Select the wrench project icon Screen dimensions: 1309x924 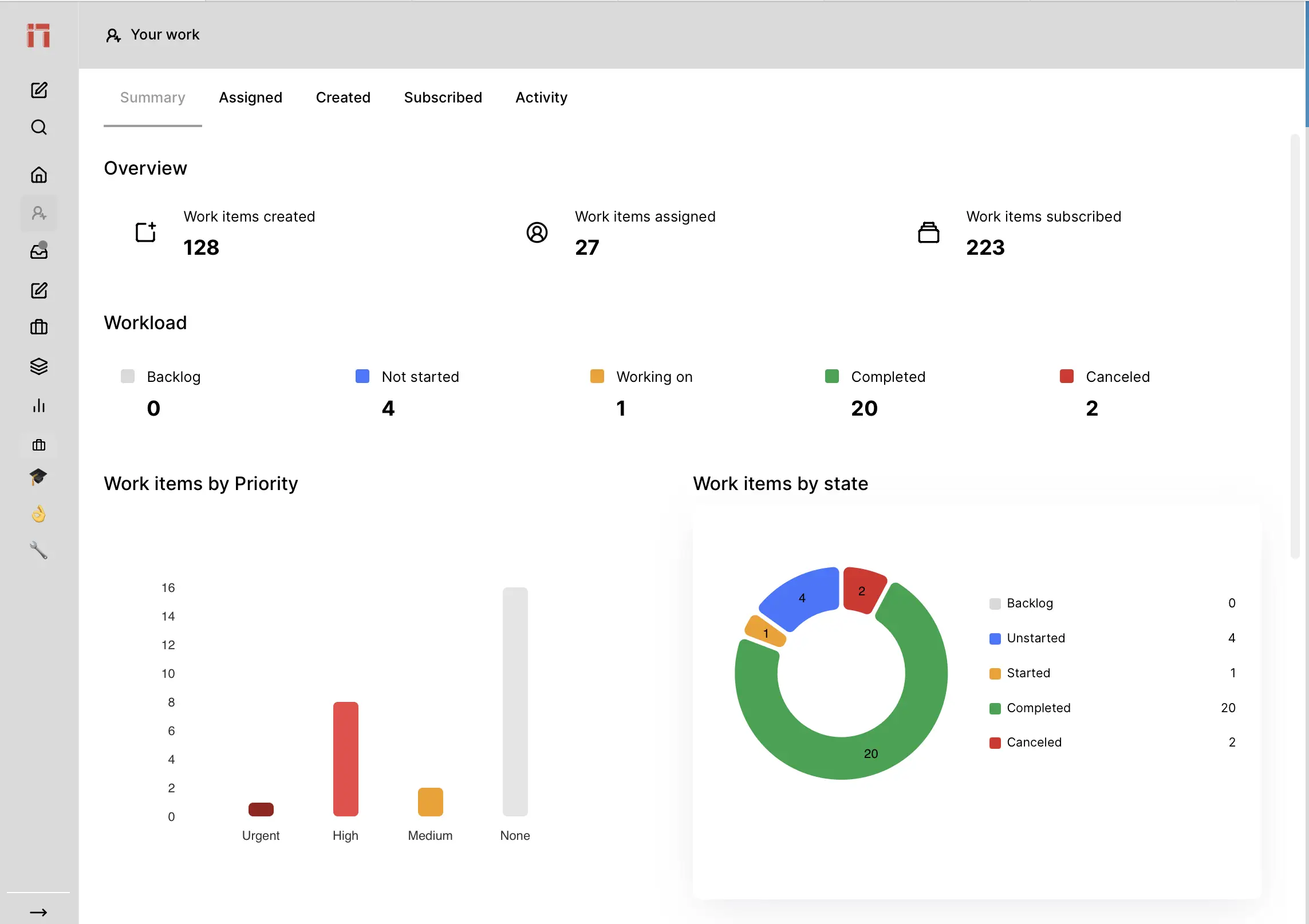tap(38, 550)
